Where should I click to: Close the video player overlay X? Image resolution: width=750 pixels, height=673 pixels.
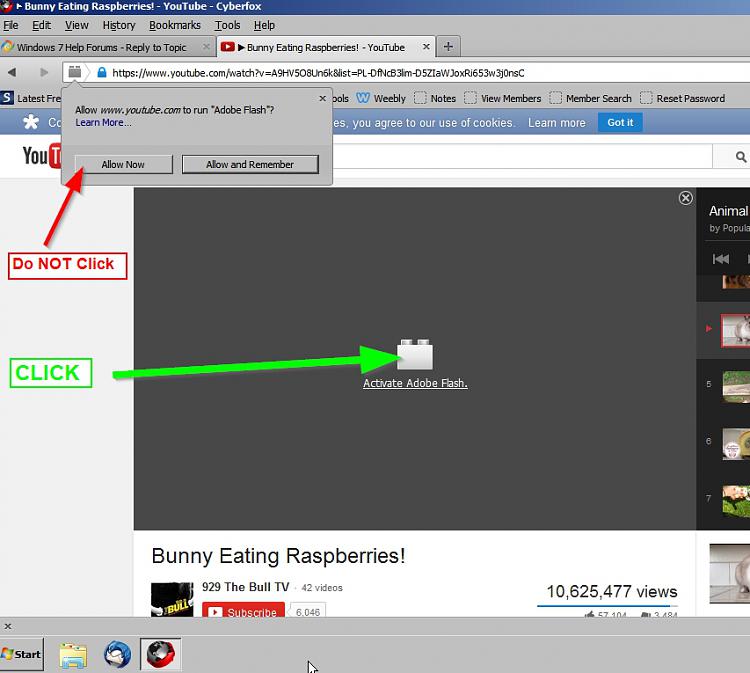[x=685, y=198]
